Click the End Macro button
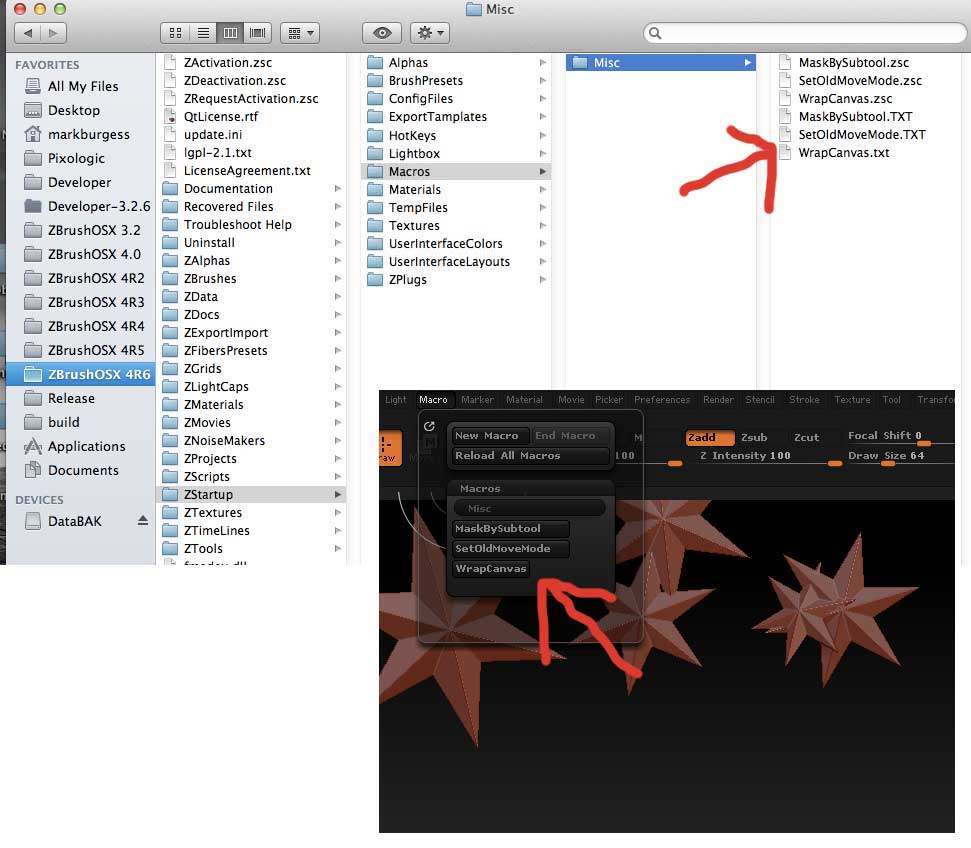The width and height of the screenshot is (971, 848). [568, 435]
